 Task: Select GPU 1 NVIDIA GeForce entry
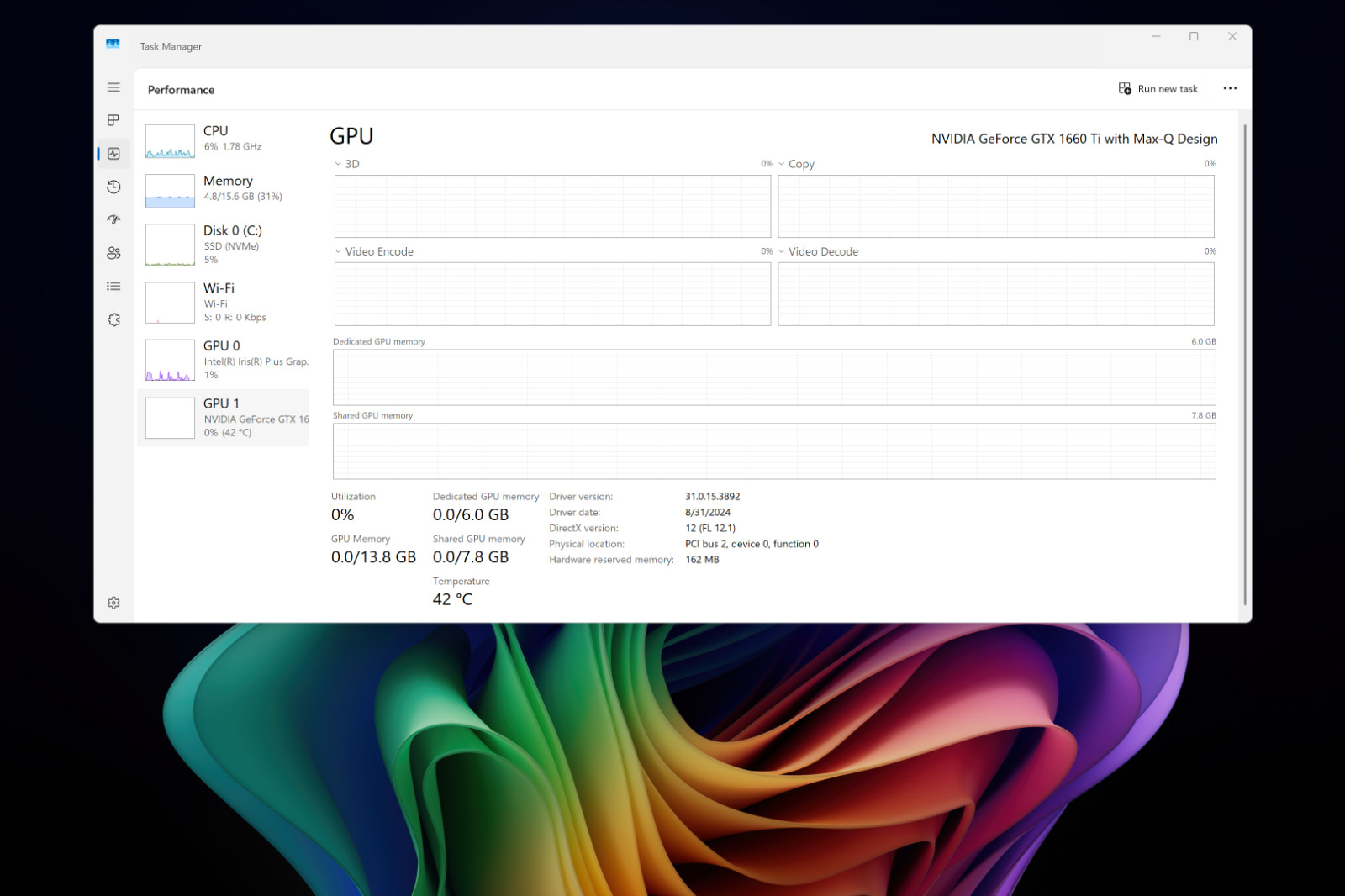(x=224, y=417)
